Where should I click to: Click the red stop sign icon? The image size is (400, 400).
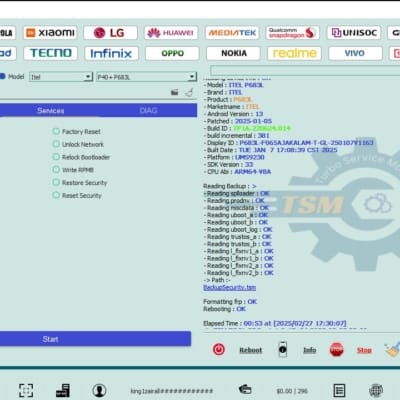336,350
